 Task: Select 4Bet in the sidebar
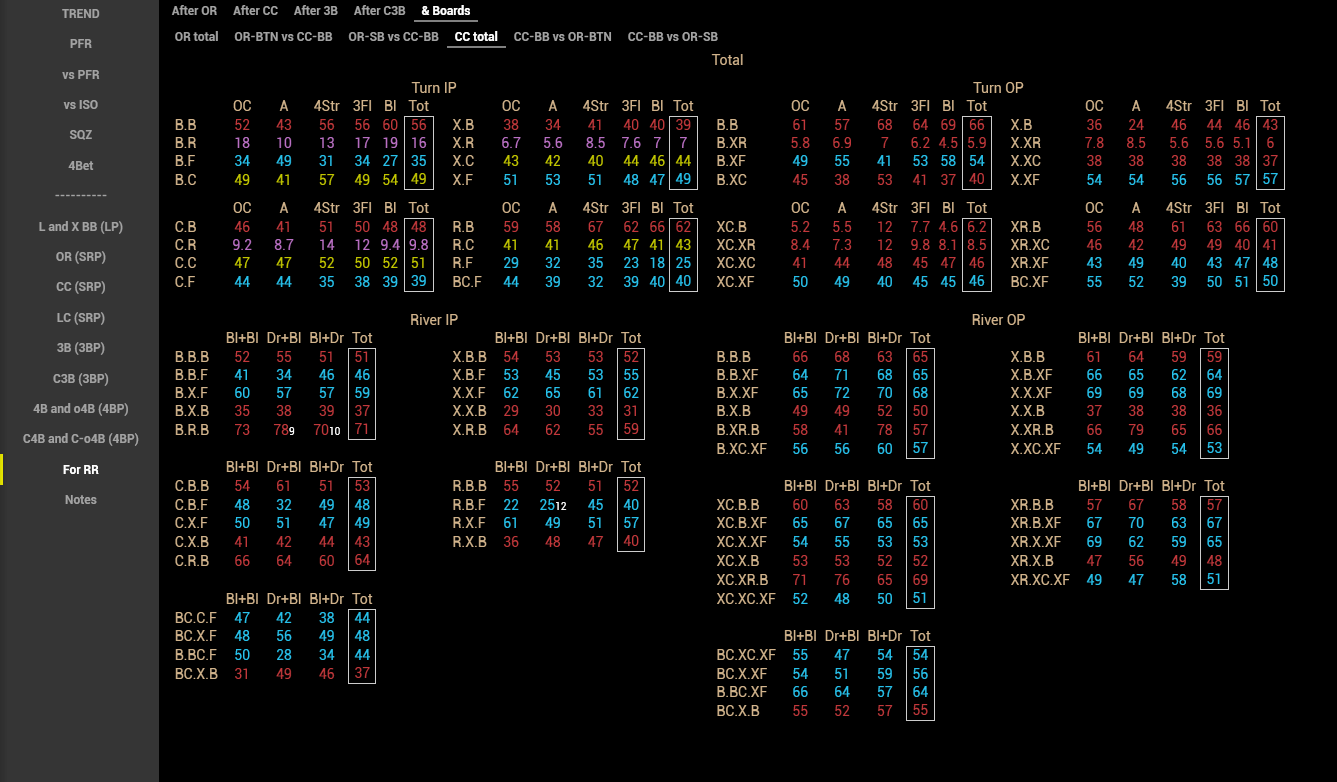click(x=80, y=166)
